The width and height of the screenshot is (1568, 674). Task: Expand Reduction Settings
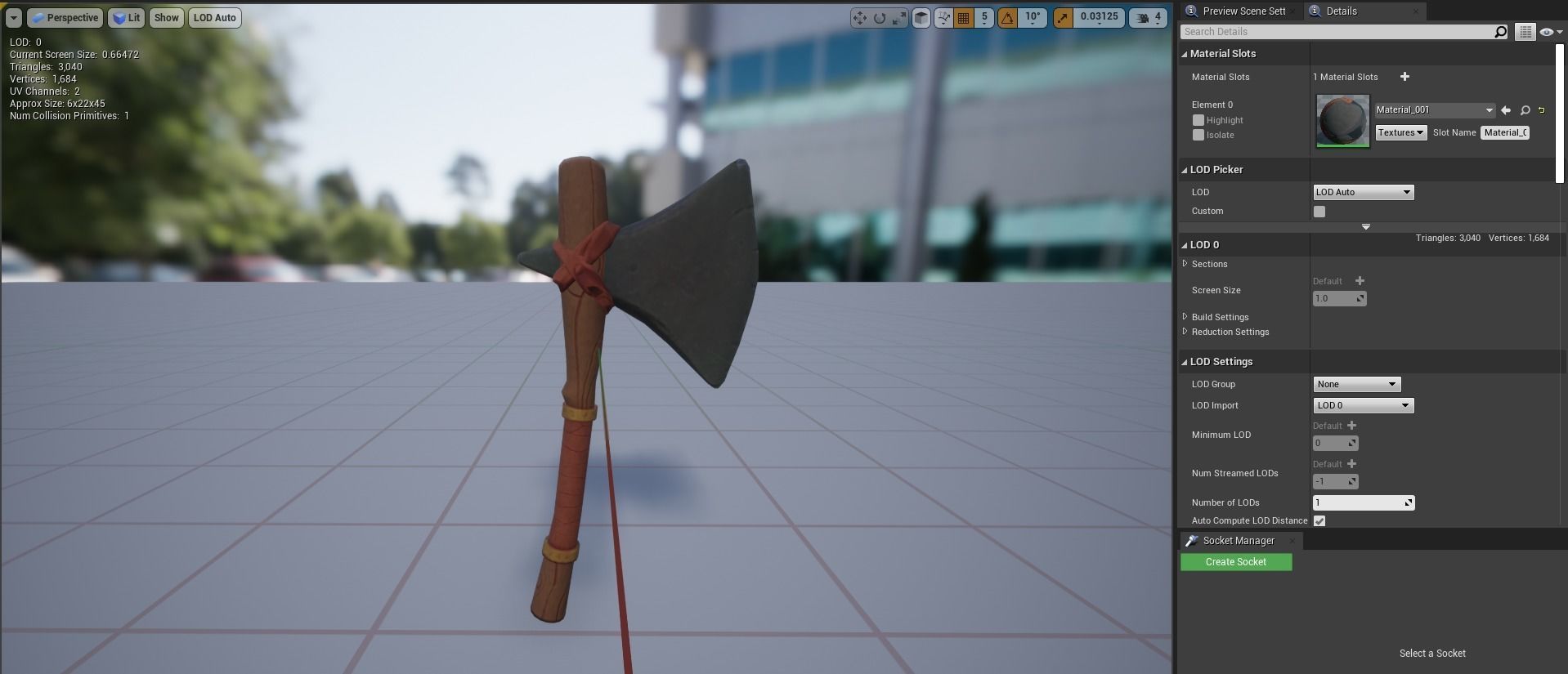(x=1185, y=332)
